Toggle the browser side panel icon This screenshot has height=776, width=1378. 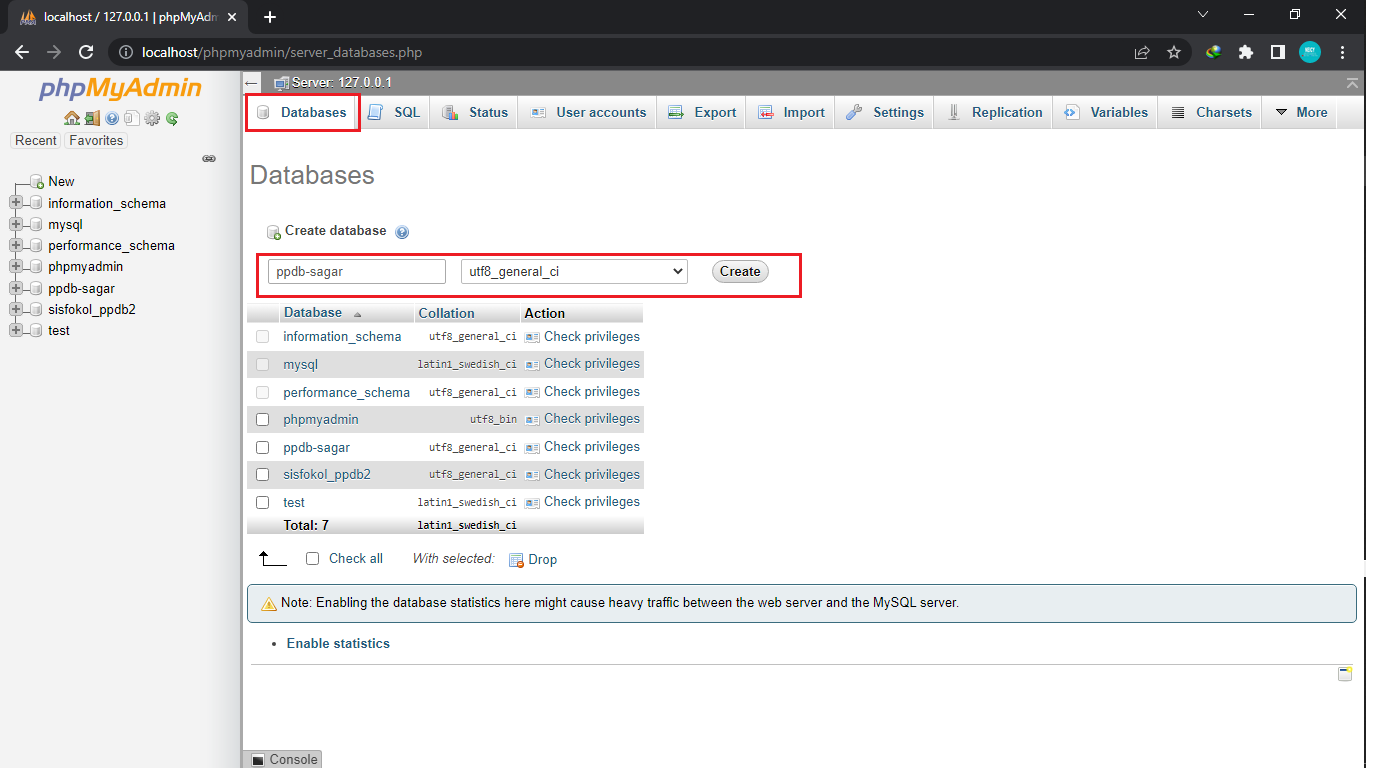1278,52
